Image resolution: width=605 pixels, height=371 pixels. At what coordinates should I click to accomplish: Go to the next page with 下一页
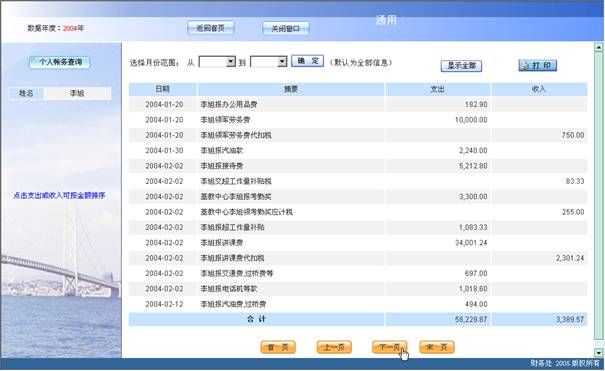[x=390, y=347]
